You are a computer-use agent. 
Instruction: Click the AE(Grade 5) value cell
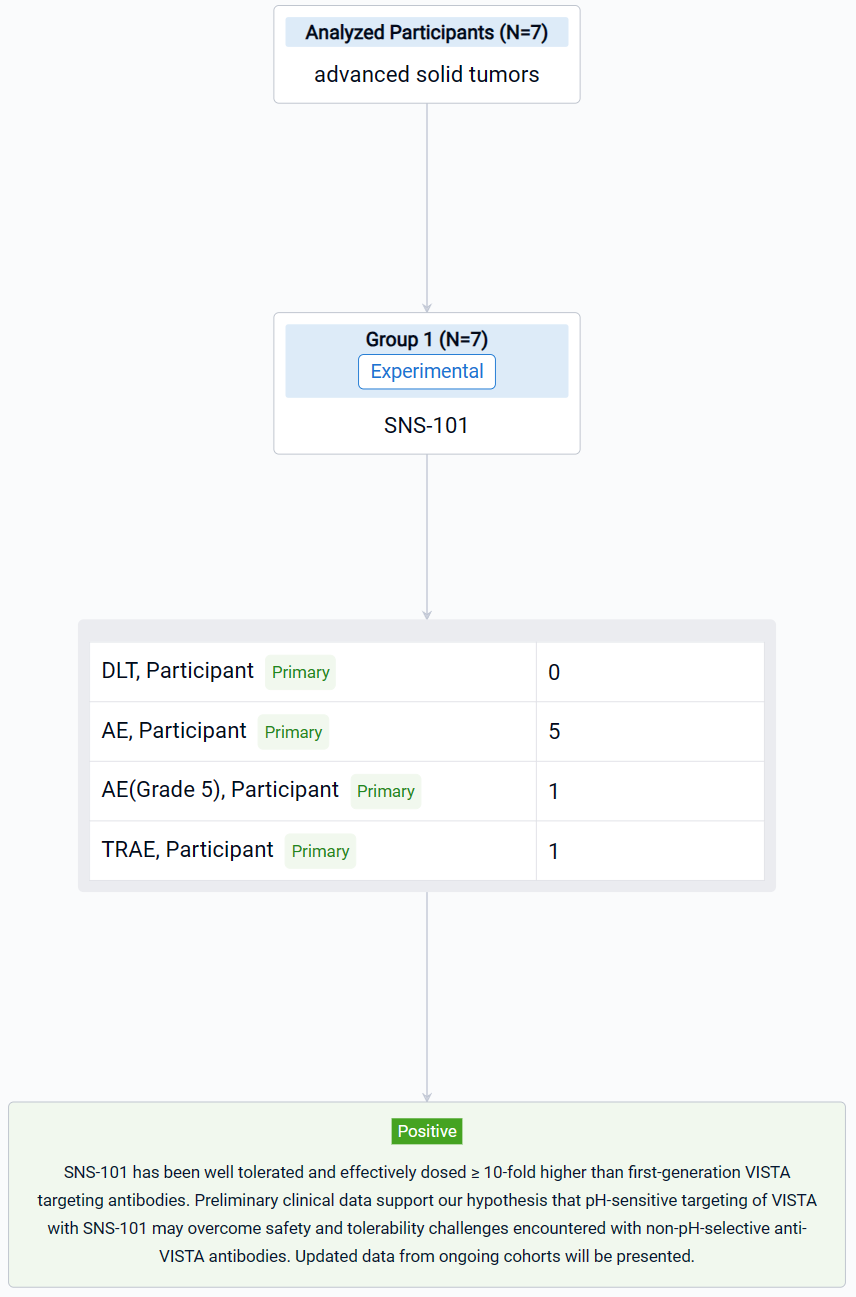(x=650, y=791)
